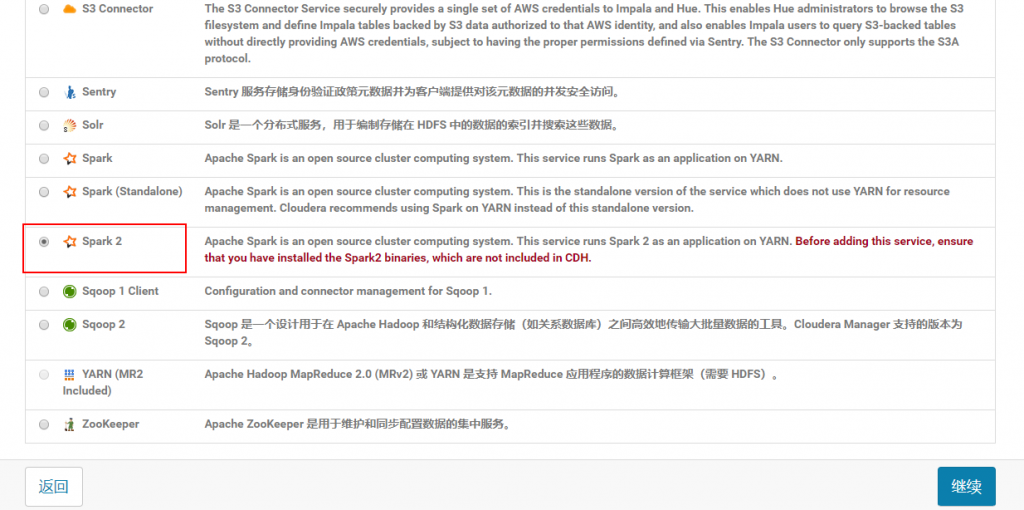Click the YARN MapReduce 2.0 description
The image size is (1024, 510).
pos(492,375)
